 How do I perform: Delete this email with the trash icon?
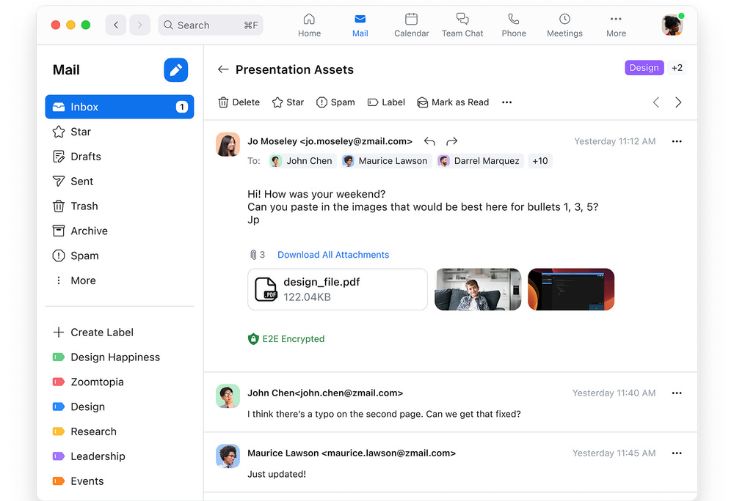pos(239,102)
